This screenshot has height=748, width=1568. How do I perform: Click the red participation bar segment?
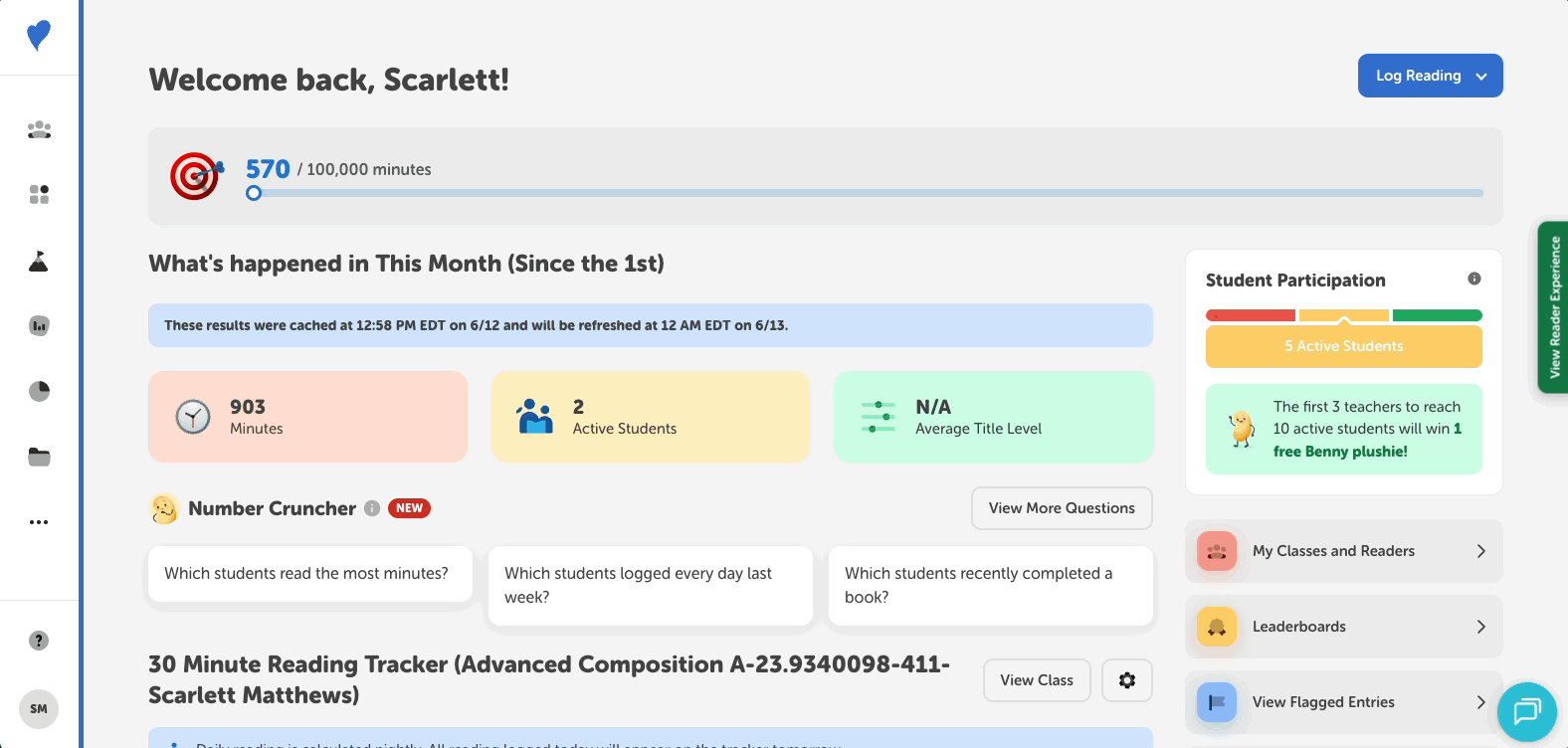pos(1251,315)
